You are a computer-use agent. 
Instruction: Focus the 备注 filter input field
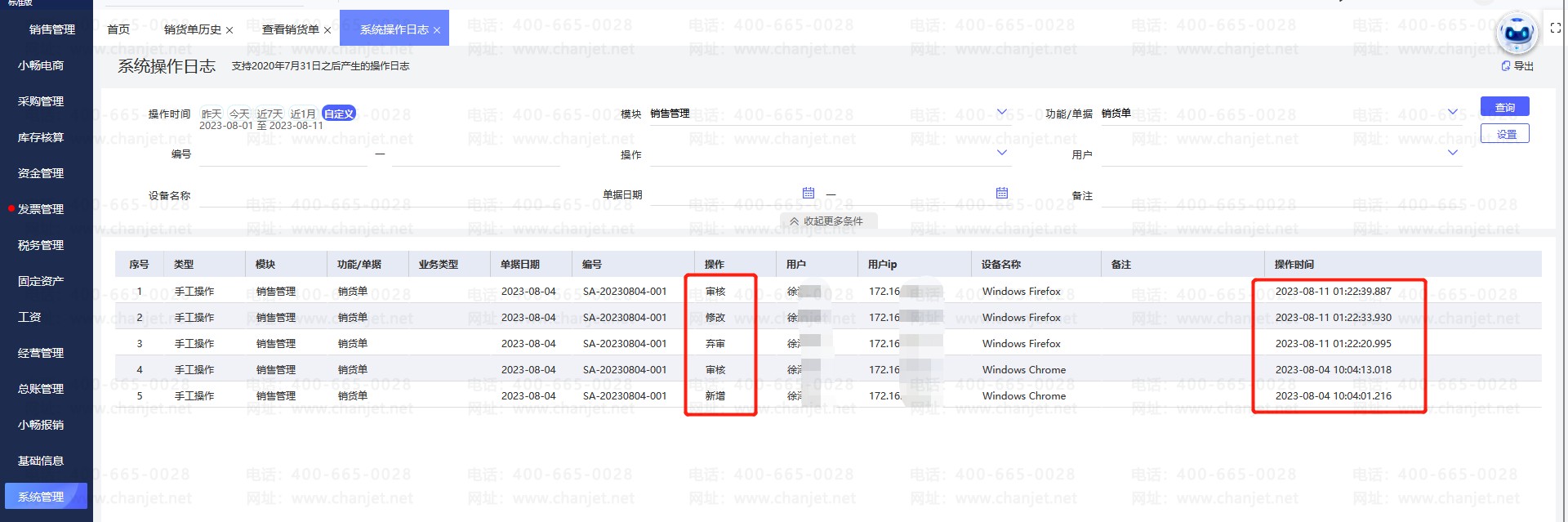coord(1281,195)
